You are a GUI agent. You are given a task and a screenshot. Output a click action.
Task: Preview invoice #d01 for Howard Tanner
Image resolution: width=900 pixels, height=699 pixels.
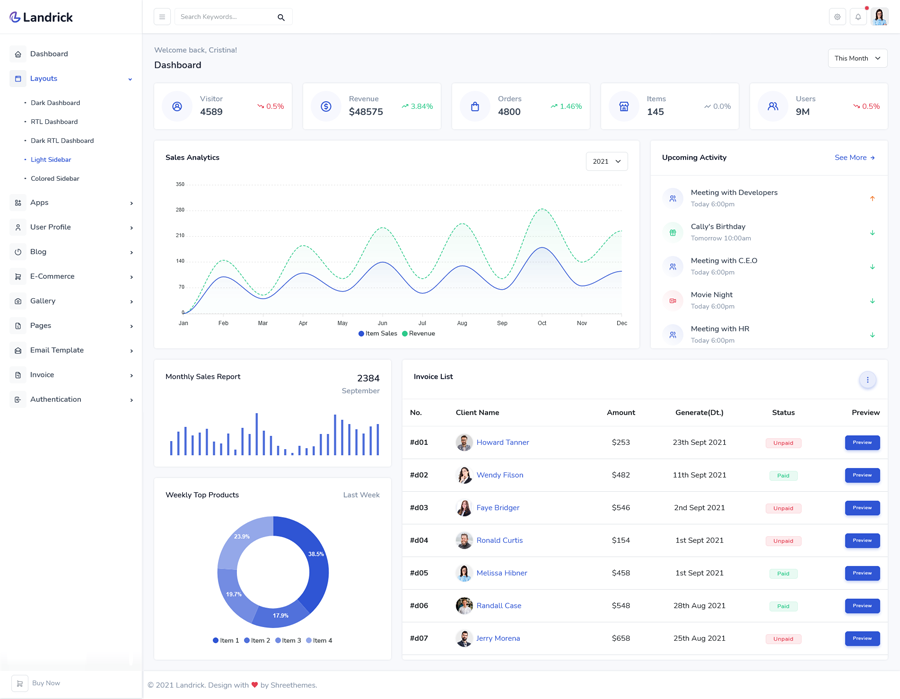tap(862, 442)
